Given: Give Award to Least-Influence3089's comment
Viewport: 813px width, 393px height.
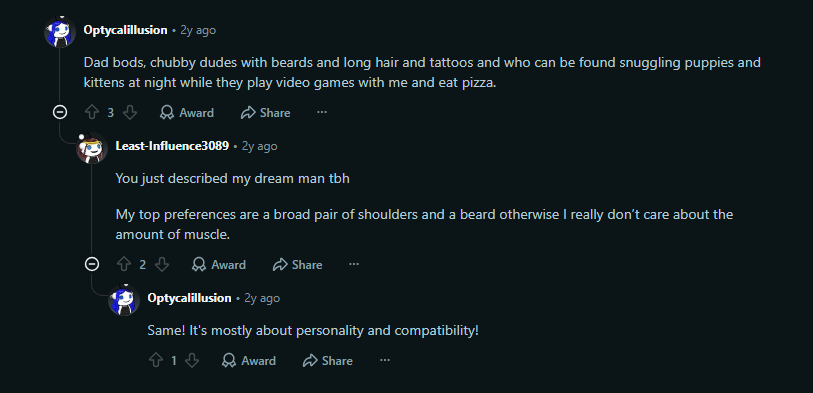Looking at the screenshot, I should click(x=218, y=264).
